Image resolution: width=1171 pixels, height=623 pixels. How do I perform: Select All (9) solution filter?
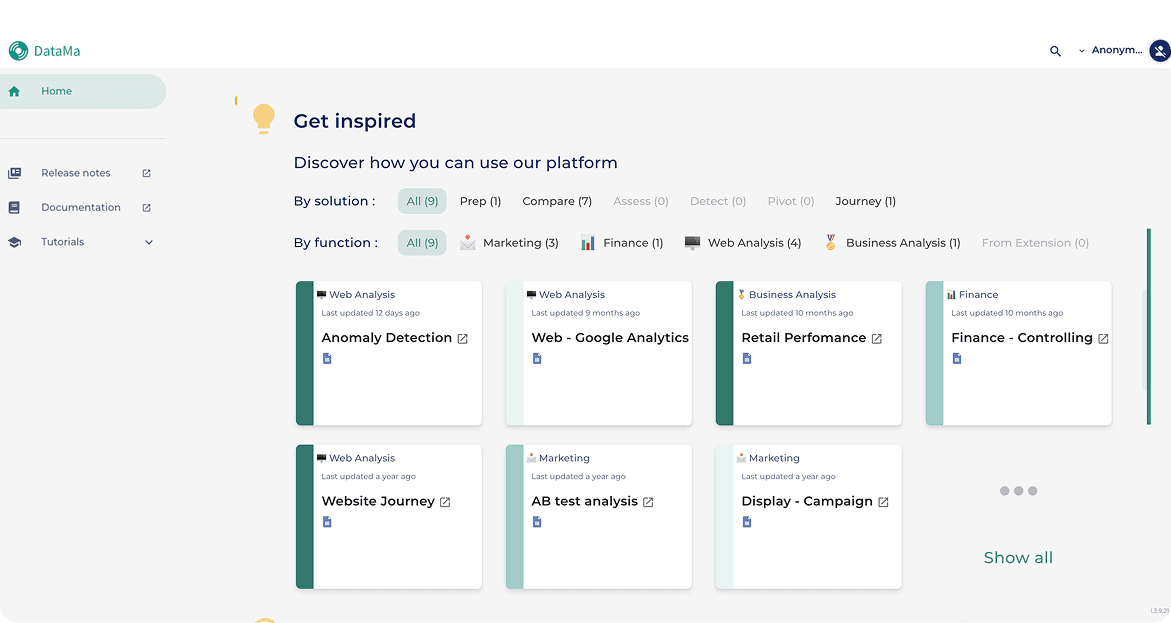tap(422, 201)
